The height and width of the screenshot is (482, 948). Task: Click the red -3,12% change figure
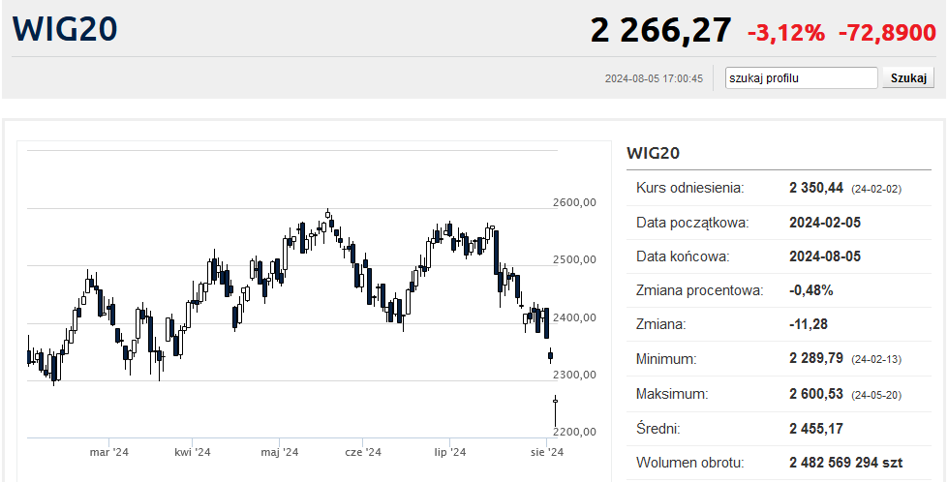pyautogui.click(x=786, y=33)
